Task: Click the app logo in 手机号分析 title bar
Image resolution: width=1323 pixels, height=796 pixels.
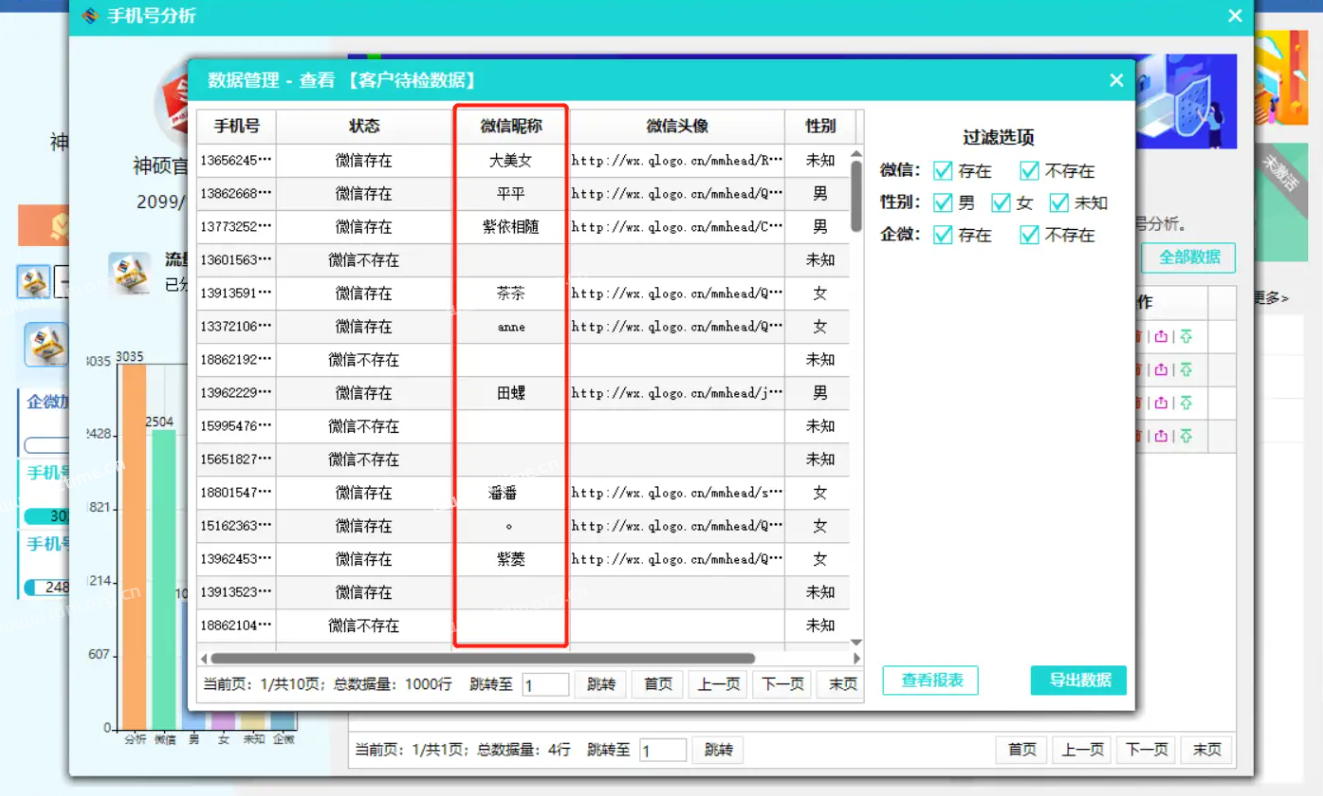Action: click(90, 16)
